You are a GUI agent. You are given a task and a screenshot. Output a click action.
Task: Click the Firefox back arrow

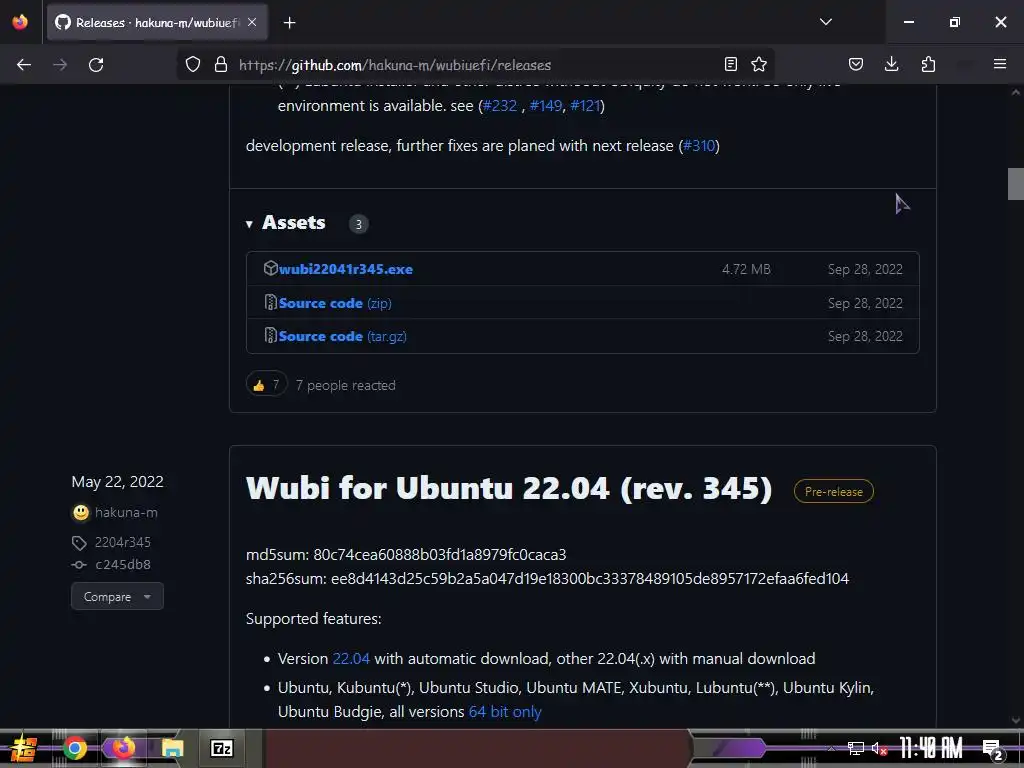click(24, 65)
